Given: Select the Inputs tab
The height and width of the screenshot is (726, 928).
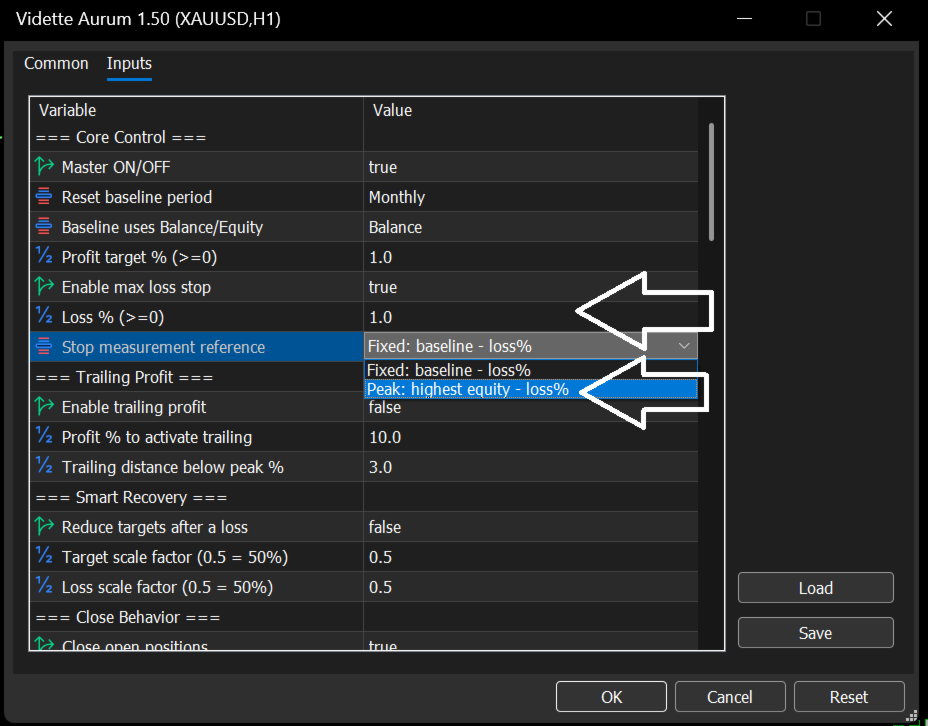Looking at the screenshot, I should pyautogui.click(x=129, y=63).
